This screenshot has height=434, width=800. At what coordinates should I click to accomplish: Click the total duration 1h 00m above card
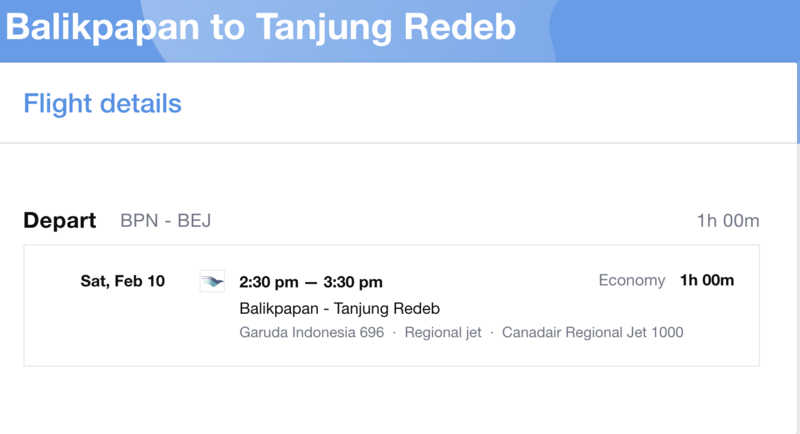(x=728, y=221)
